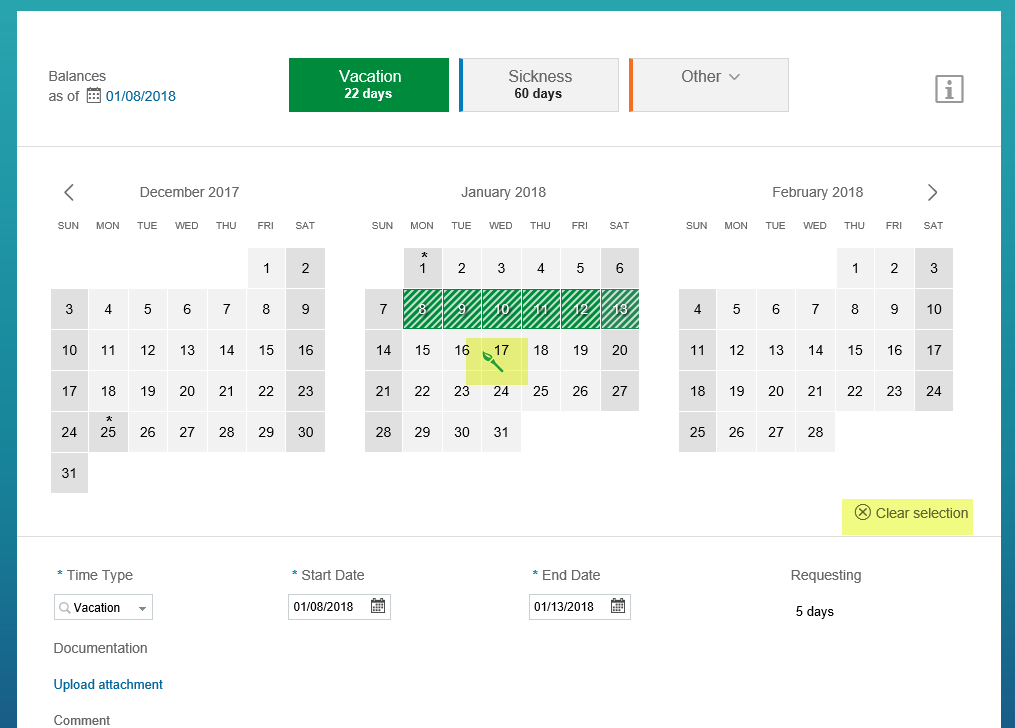Click the Time Type search magnifier icon
This screenshot has height=728, width=1015.
point(64,608)
